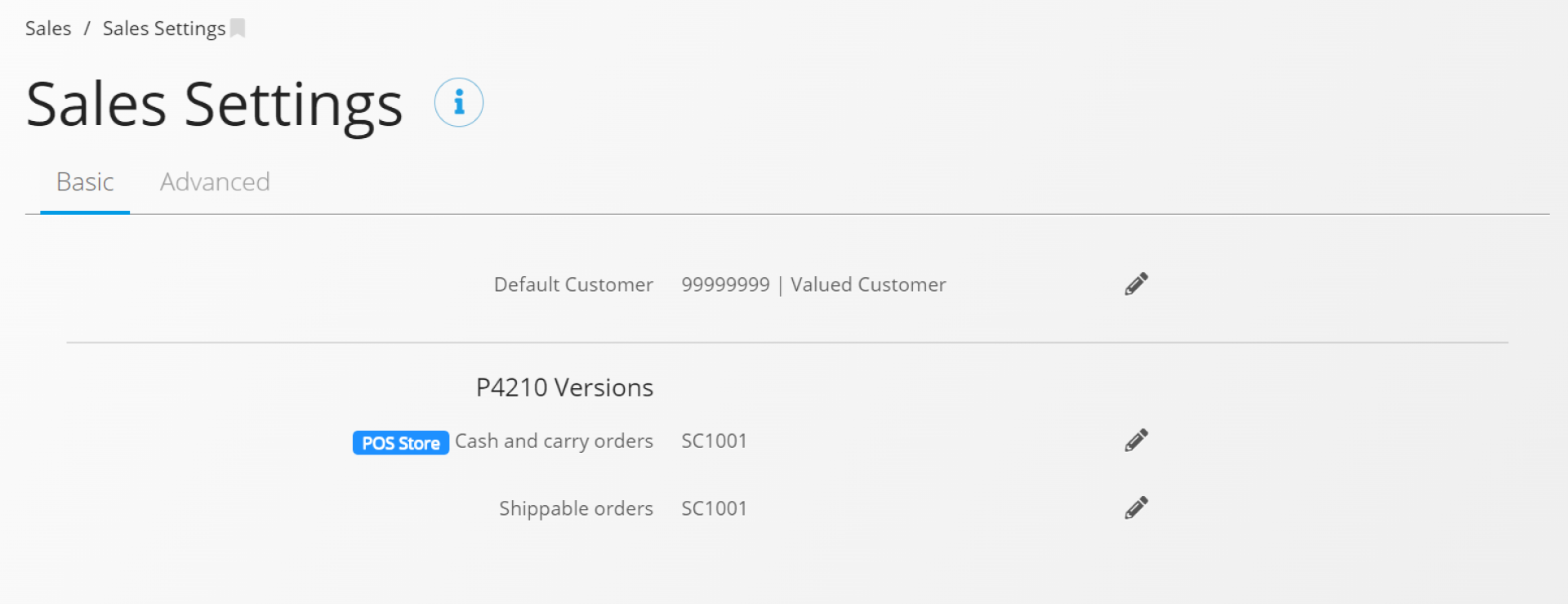The height and width of the screenshot is (604, 1568).
Task: Click the Valued Customer name text
Action: pos(868,284)
